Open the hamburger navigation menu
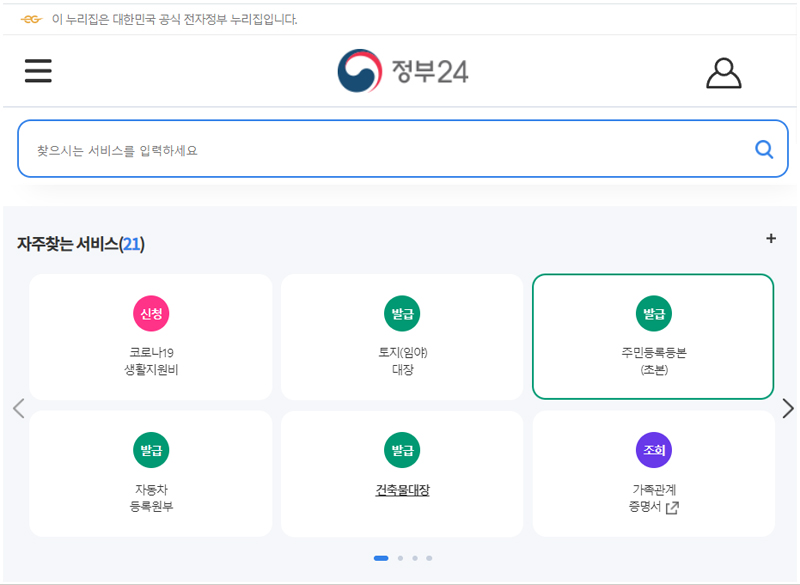This screenshot has width=800, height=585. pos(38,70)
